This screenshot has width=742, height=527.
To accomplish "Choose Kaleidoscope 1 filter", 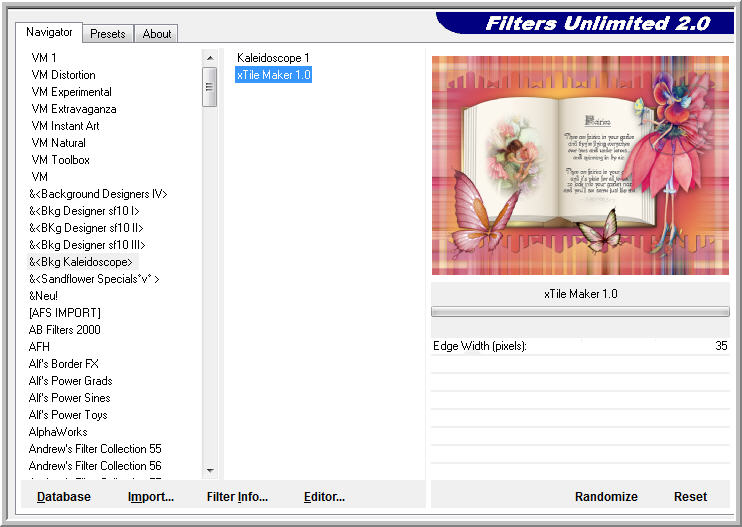I will (273, 58).
